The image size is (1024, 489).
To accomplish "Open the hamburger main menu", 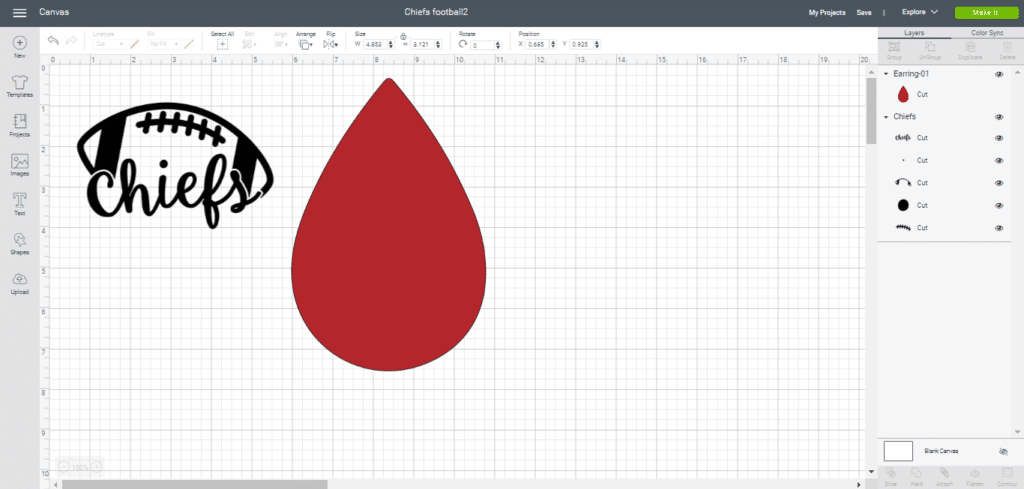I will (19, 12).
